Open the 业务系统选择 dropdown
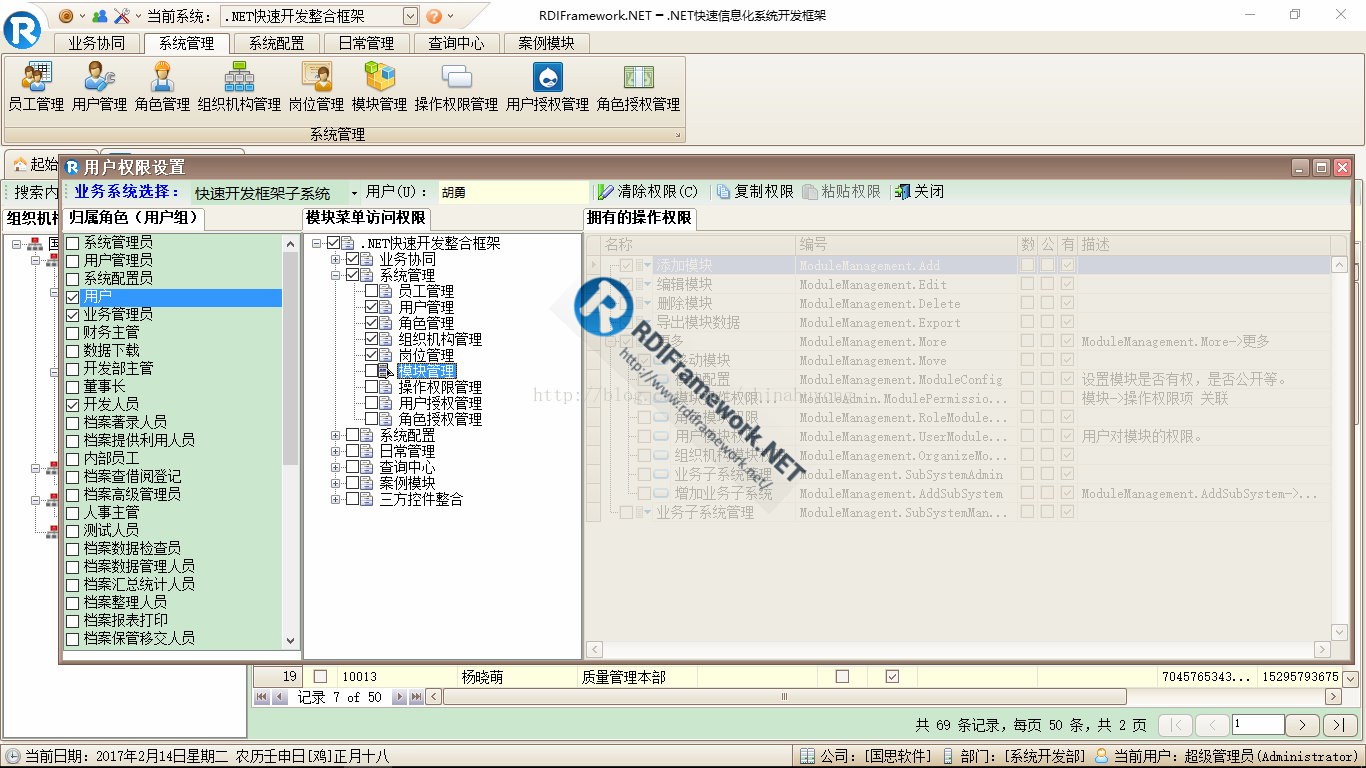 [x=354, y=193]
